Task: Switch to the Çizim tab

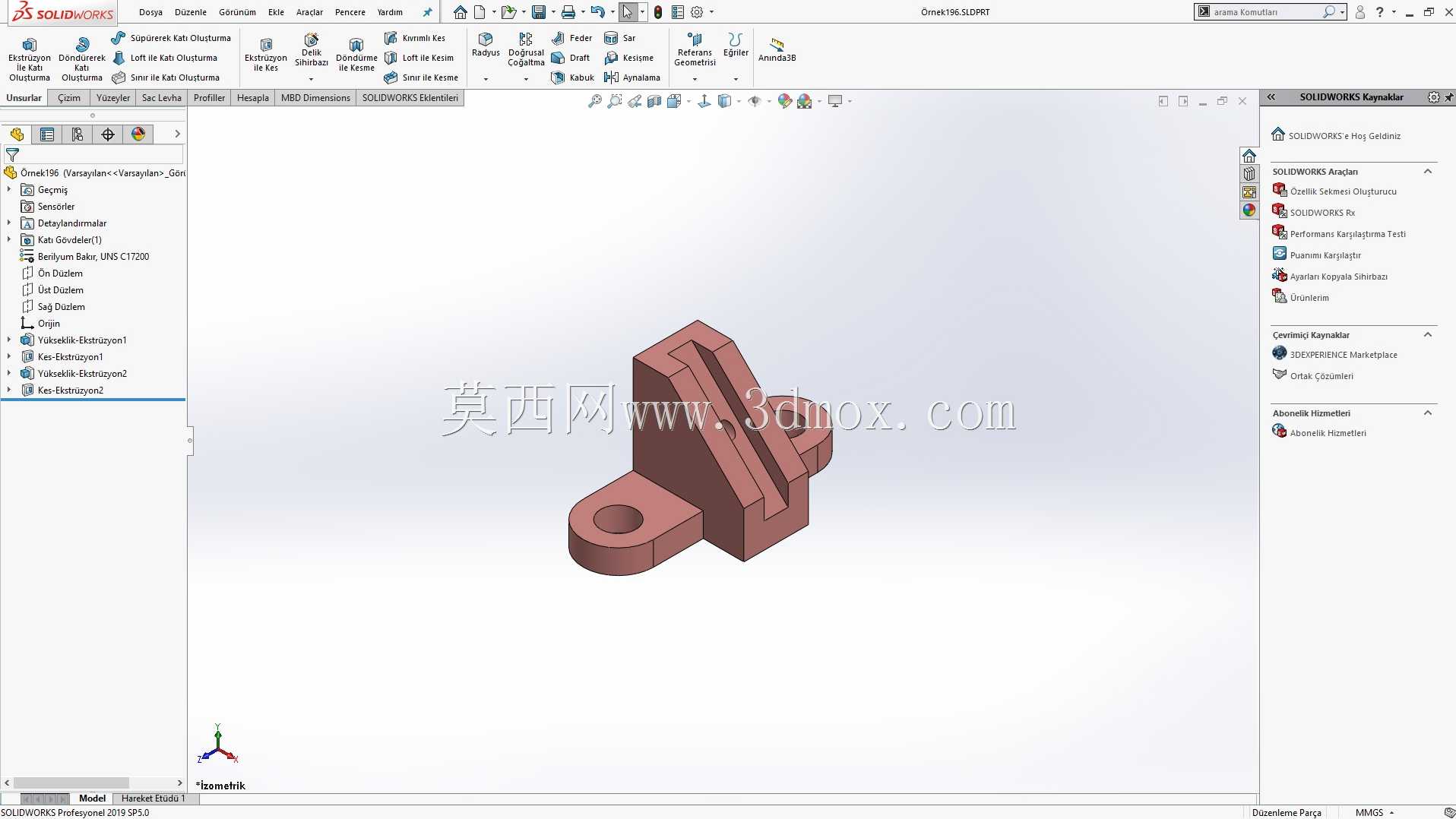Action: [69, 98]
